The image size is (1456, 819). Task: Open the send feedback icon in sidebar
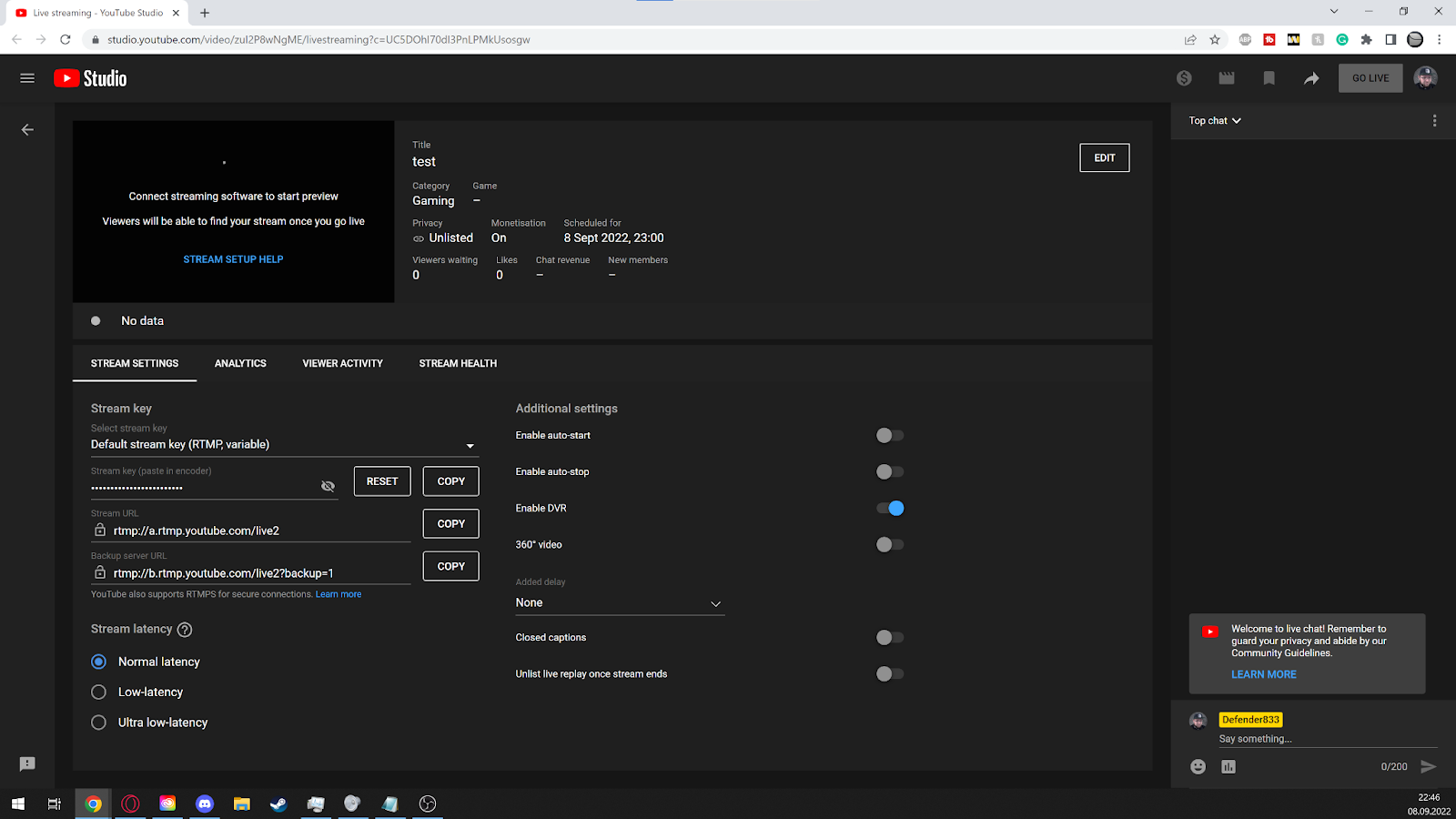click(27, 764)
